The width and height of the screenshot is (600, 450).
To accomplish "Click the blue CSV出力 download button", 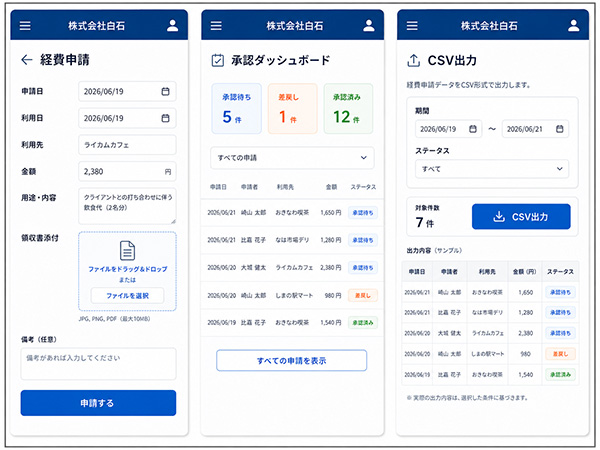I will 521,217.
